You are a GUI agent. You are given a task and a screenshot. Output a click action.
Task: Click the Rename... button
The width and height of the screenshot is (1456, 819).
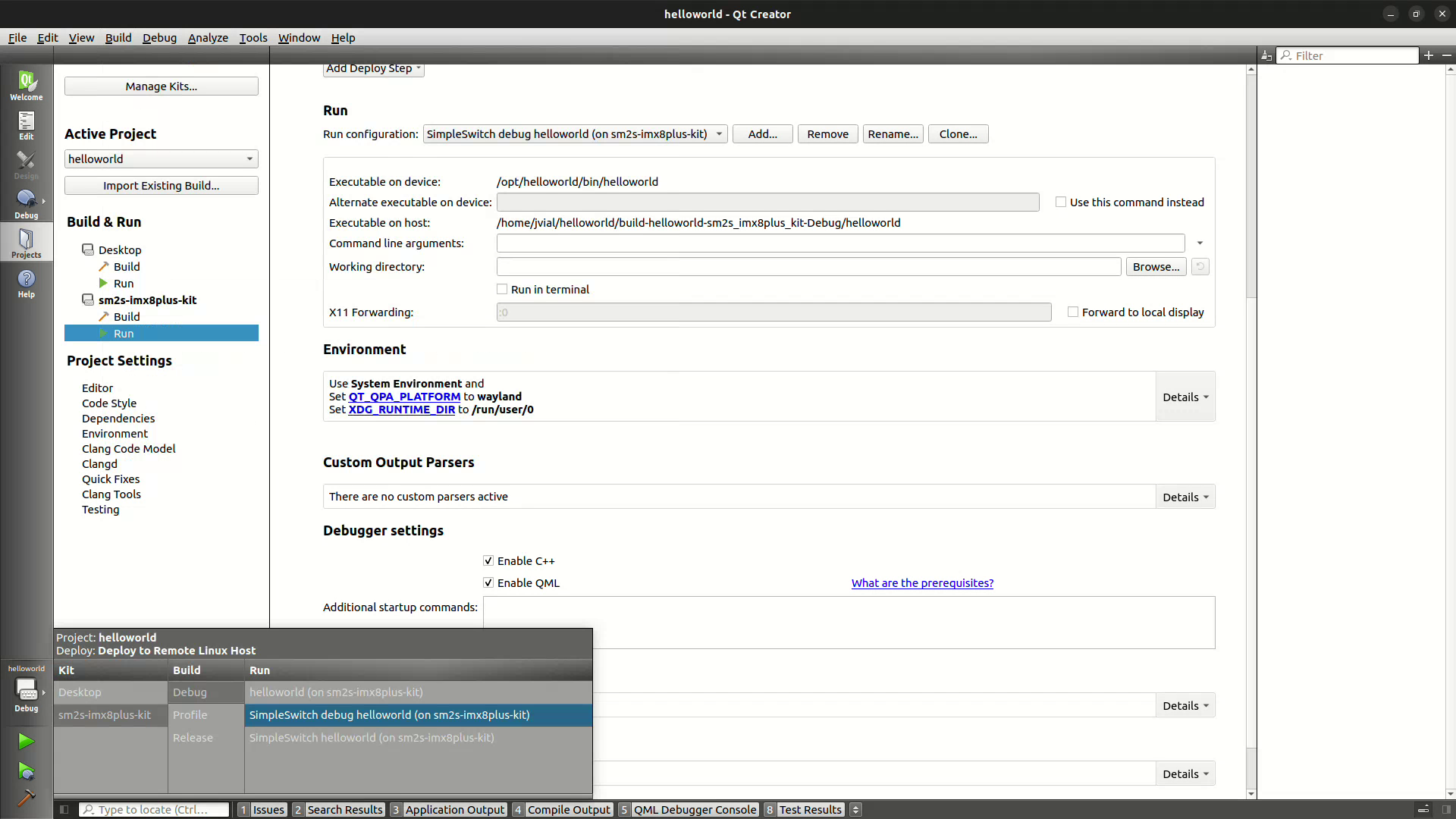click(893, 134)
